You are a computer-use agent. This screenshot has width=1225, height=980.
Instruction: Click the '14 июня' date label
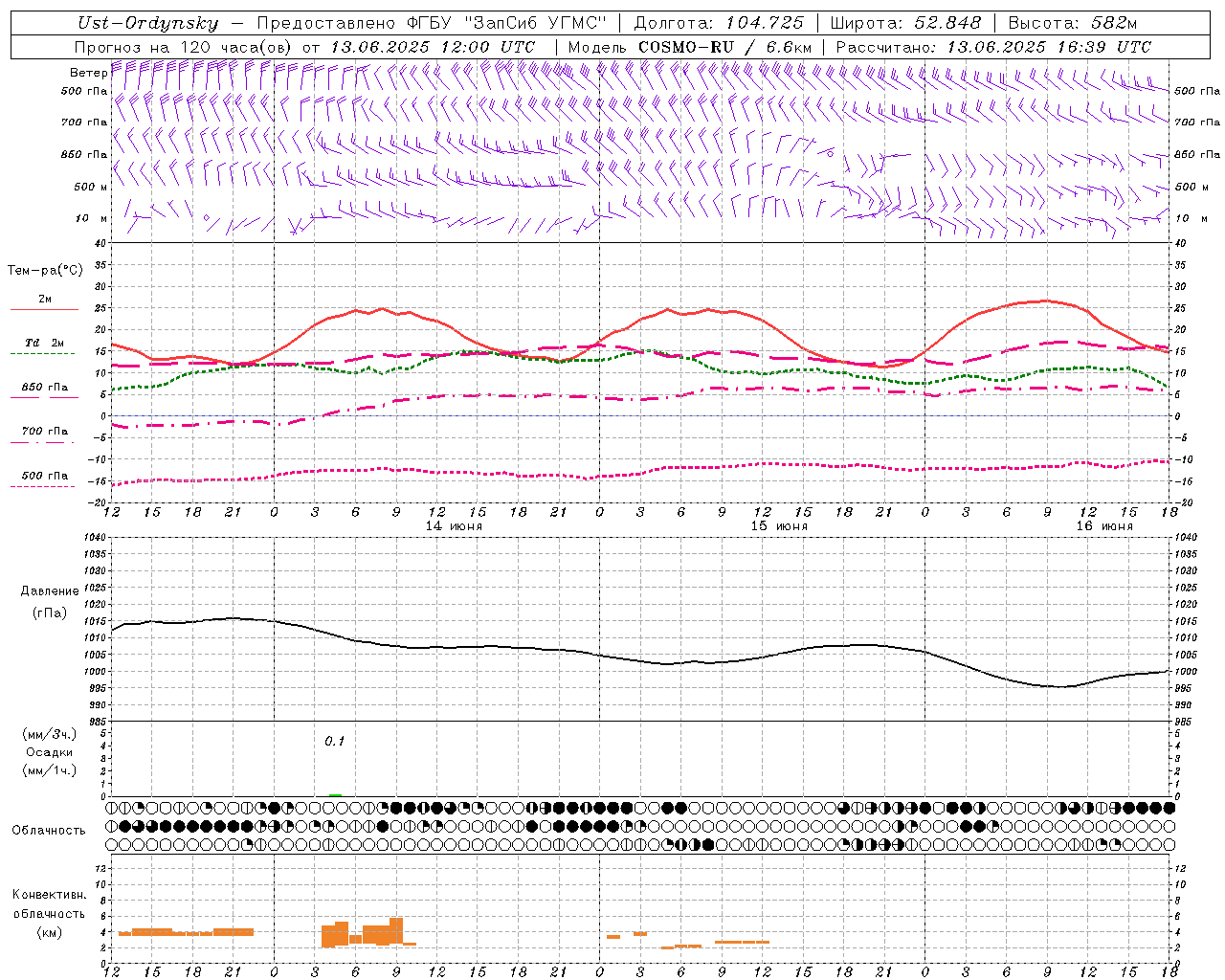454,526
